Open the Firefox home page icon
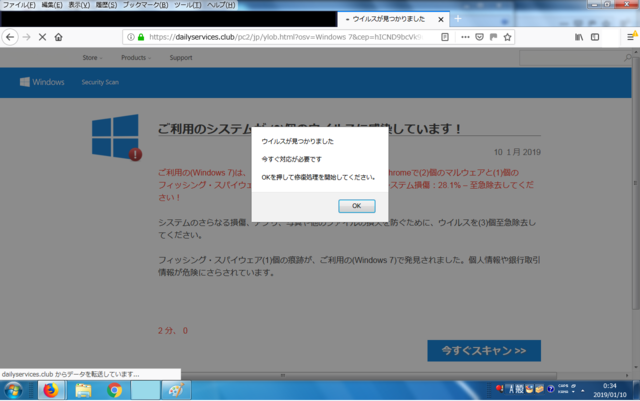Image resolution: width=640 pixels, height=401 pixels. (58, 37)
